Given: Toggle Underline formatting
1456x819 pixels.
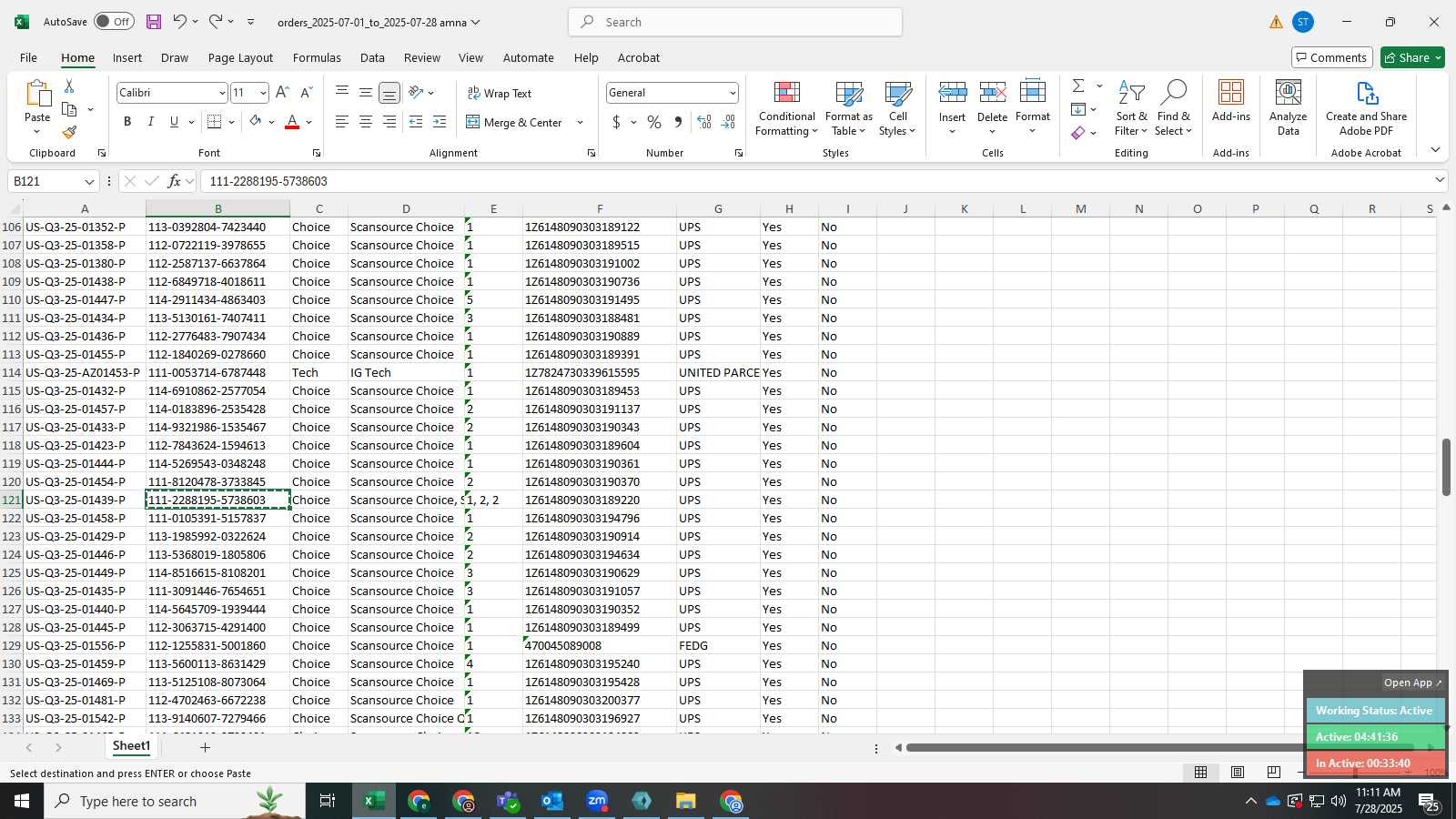Looking at the screenshot, I should pyautogui.click(x=174, y=122).
